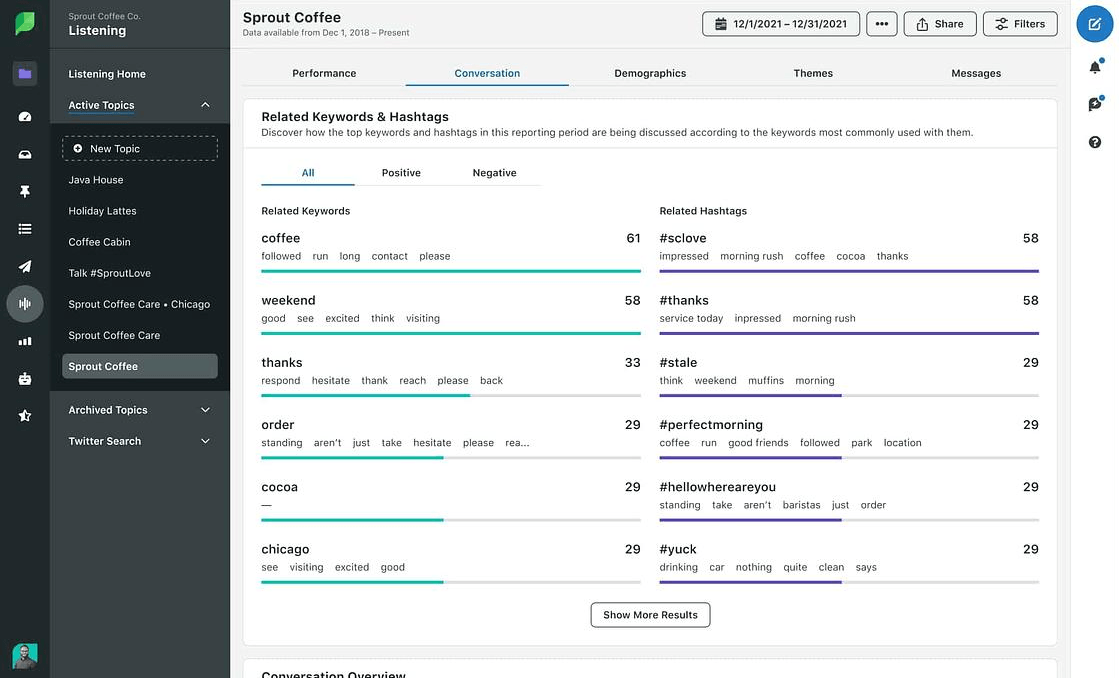Image resolution: width=1119 pixels, height=678 pixels.
Task: Click the '#thanks' hashtag
Action: (x=684, y=300)
